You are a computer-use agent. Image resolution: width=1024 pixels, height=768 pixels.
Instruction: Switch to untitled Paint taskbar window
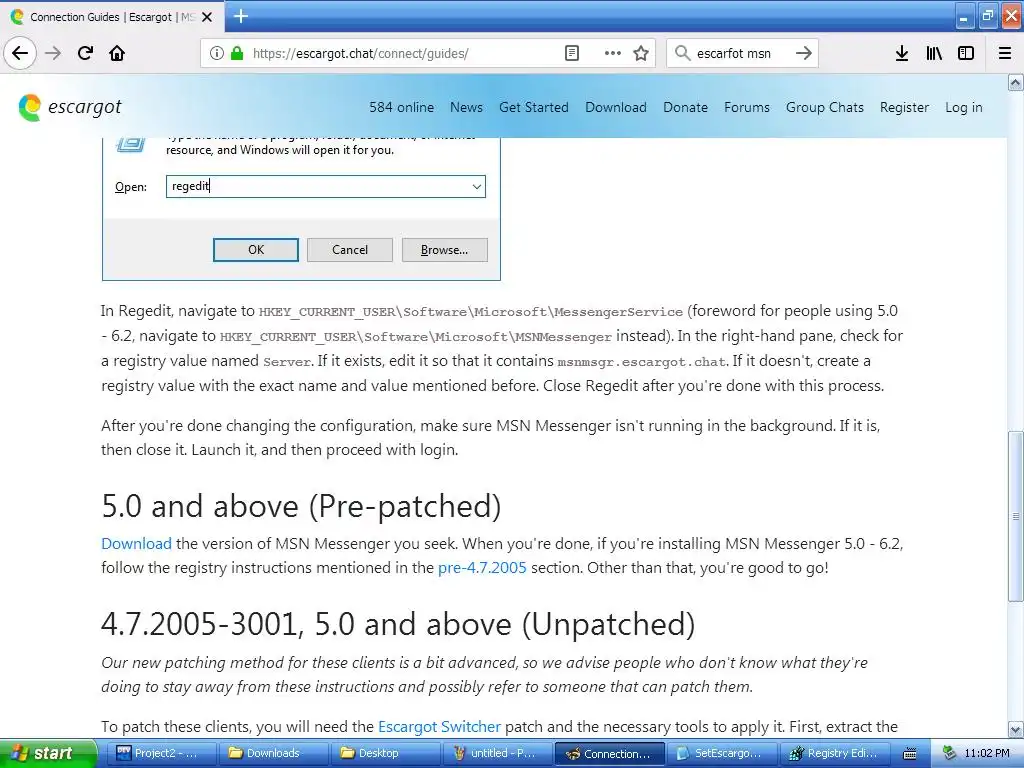click(496, 754)
